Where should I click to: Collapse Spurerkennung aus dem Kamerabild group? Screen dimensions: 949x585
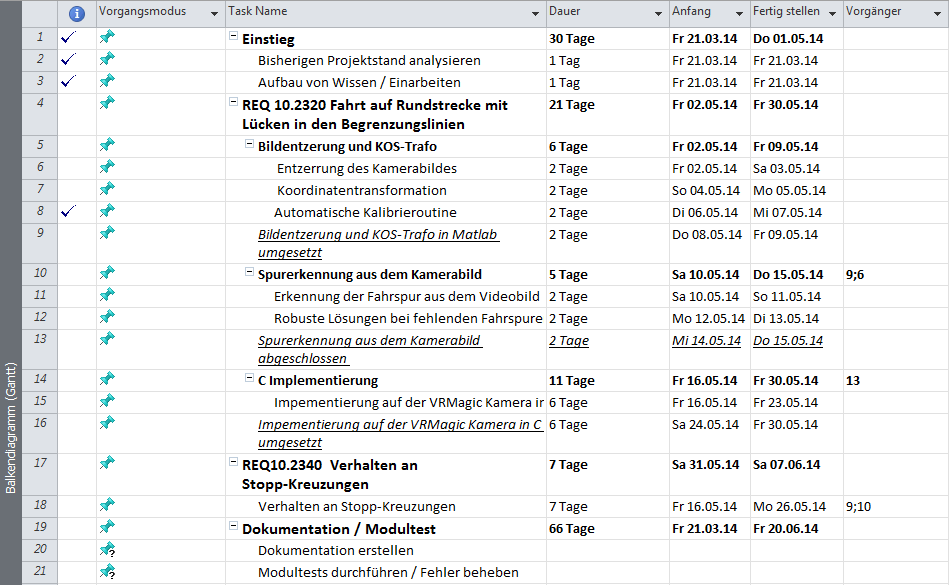pyautogui.click(x=249, y=274)
